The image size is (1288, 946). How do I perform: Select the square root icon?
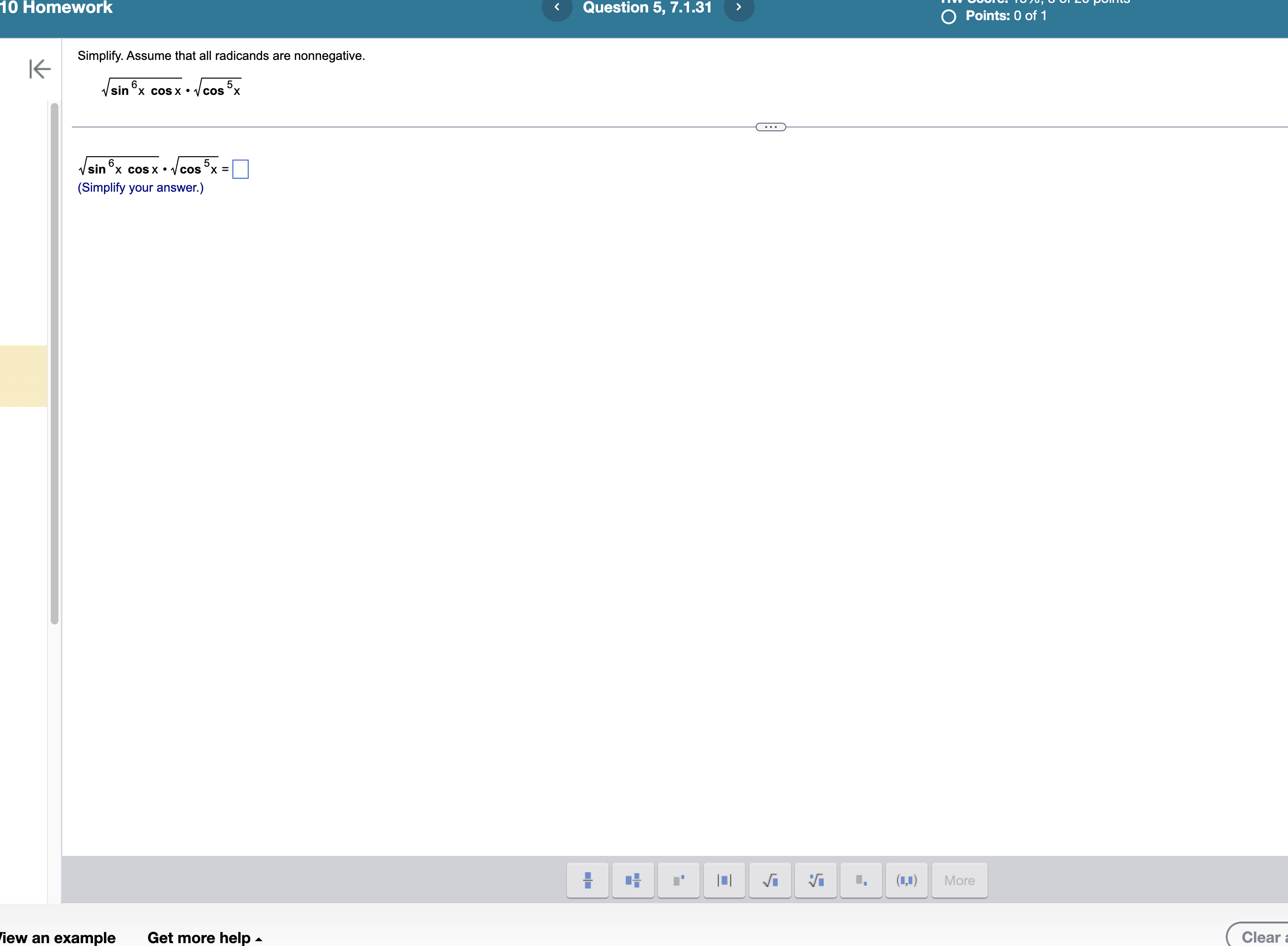pos(770,880)
